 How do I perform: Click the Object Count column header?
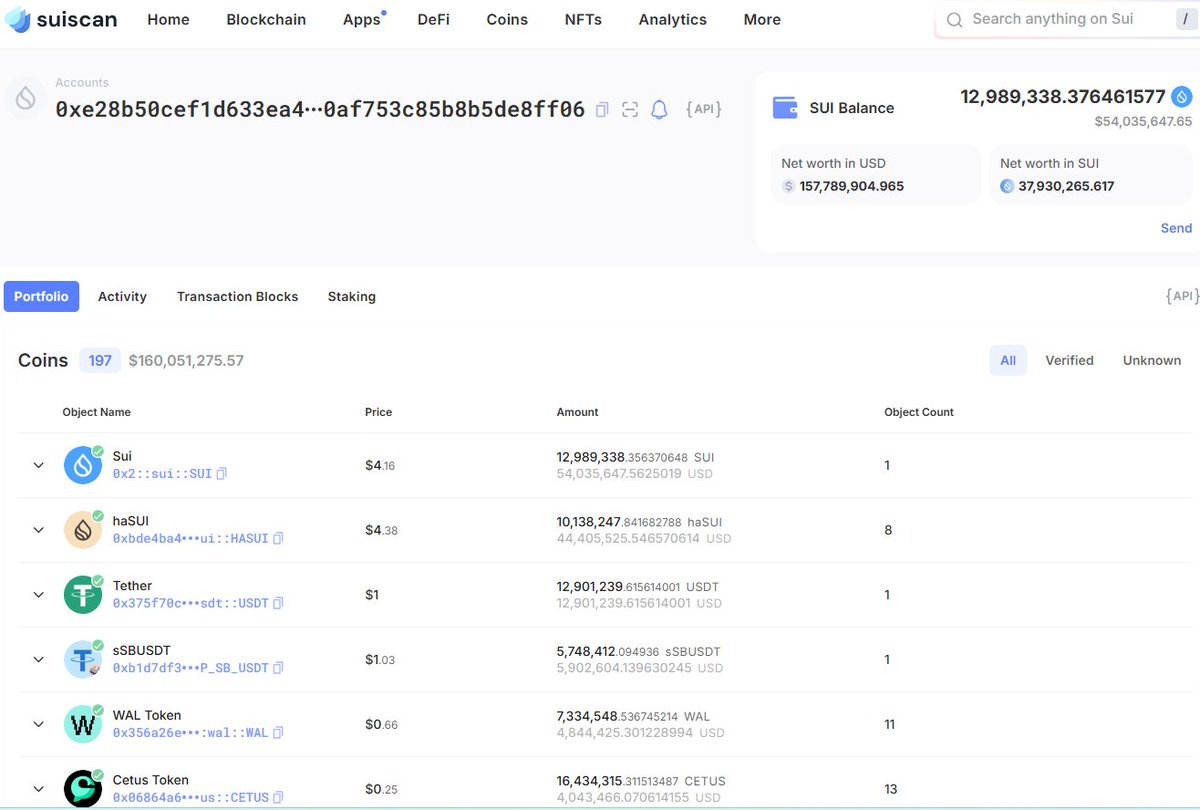[919, 412]
